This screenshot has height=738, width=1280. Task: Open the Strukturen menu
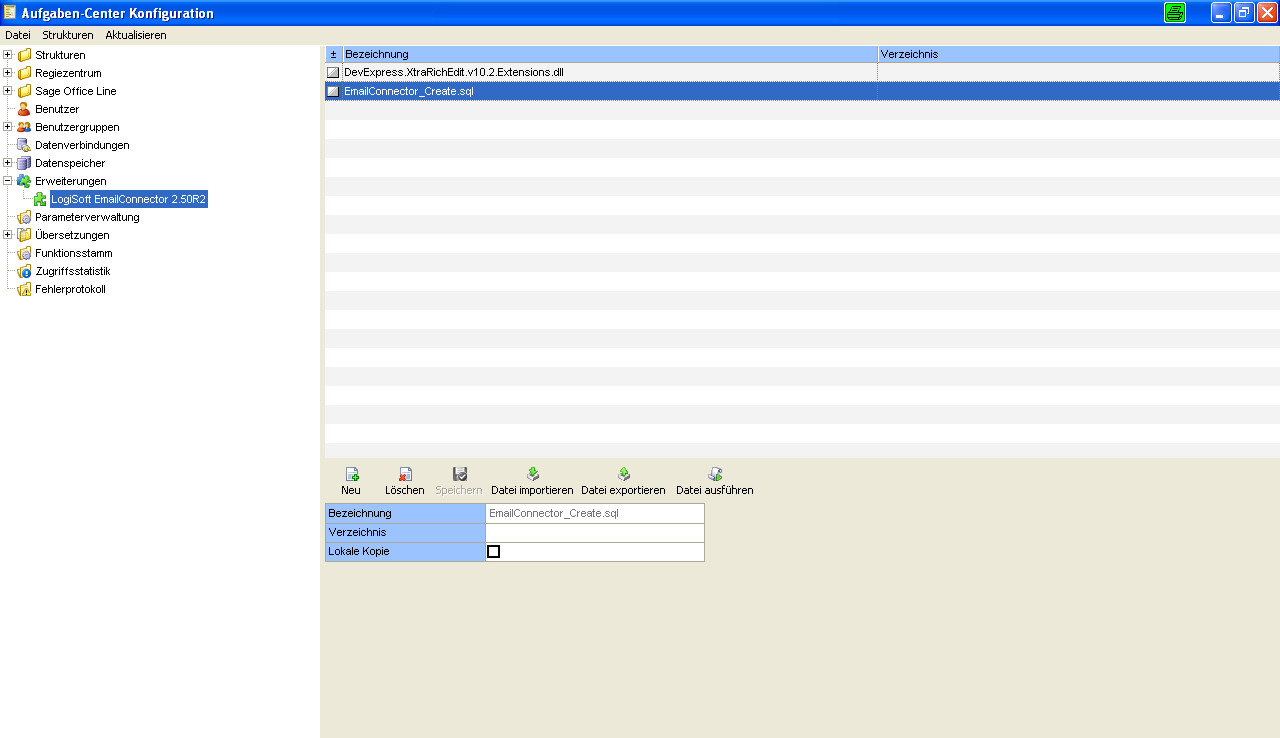(x=68, y=35)
